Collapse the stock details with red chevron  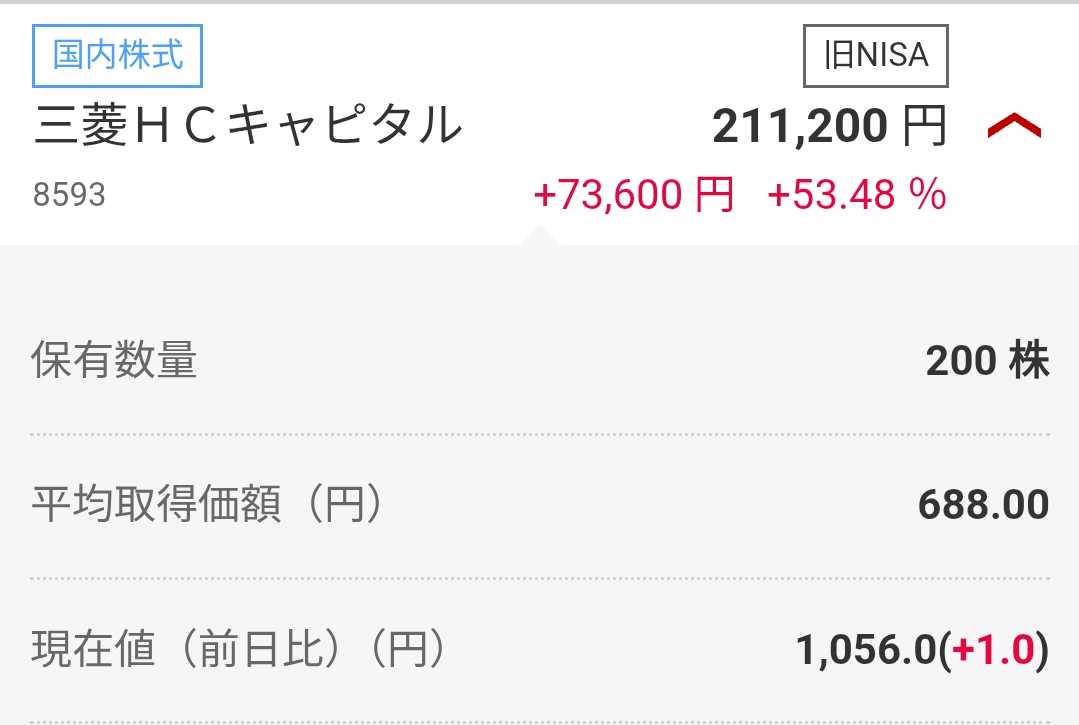click(x=1014, y=127)
